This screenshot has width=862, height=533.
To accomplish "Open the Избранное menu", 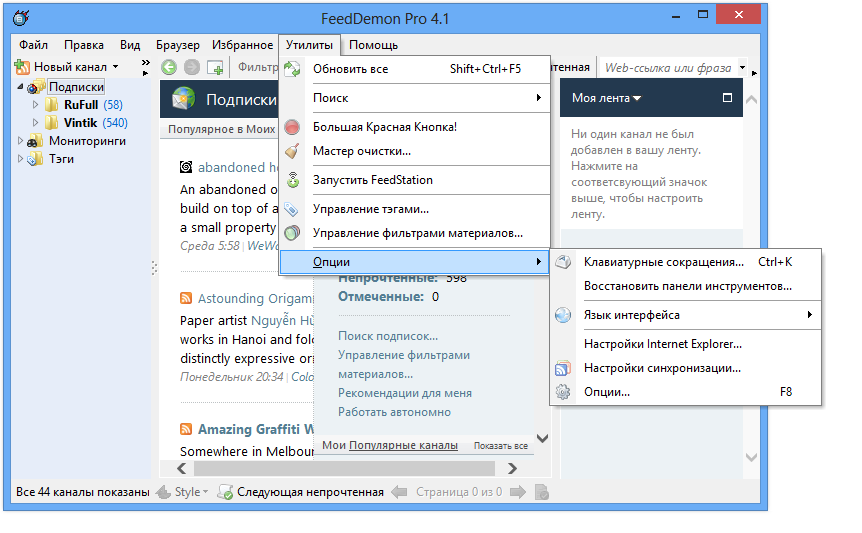I will [x=242, y=45].
